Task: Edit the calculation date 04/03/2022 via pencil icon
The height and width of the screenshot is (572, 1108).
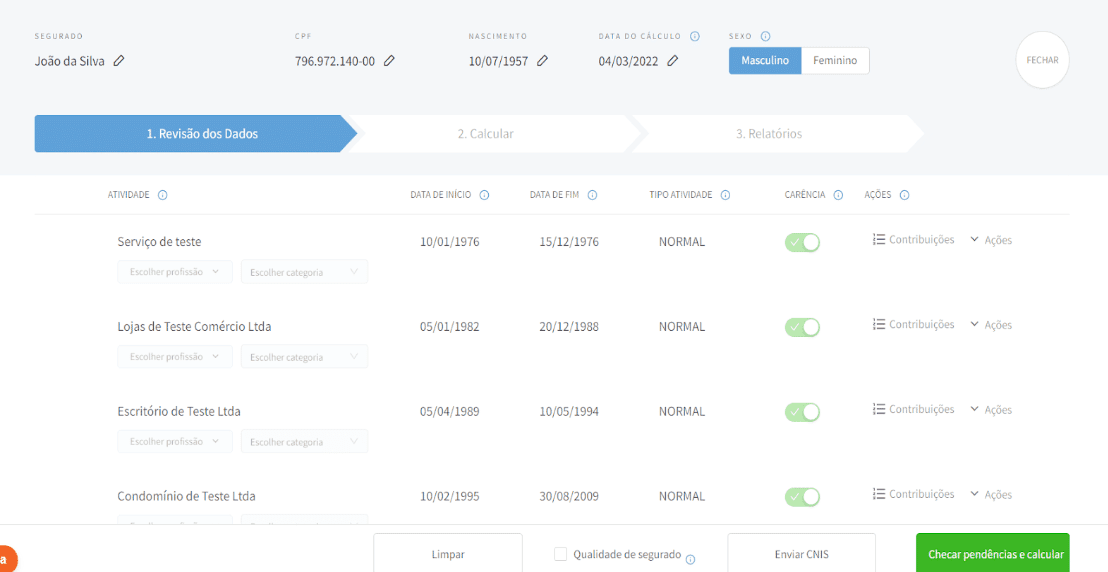Action: pyautogui.click(x=673, y=61)
